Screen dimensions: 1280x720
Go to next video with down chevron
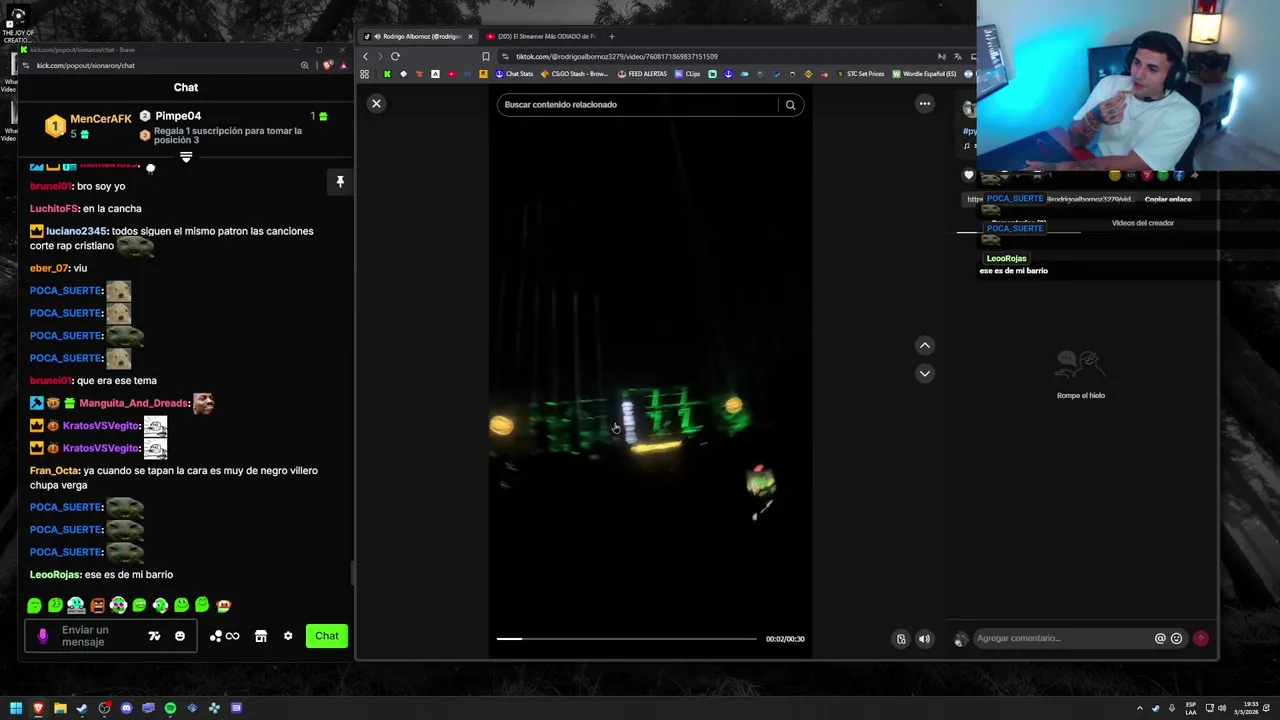[925, 373]
